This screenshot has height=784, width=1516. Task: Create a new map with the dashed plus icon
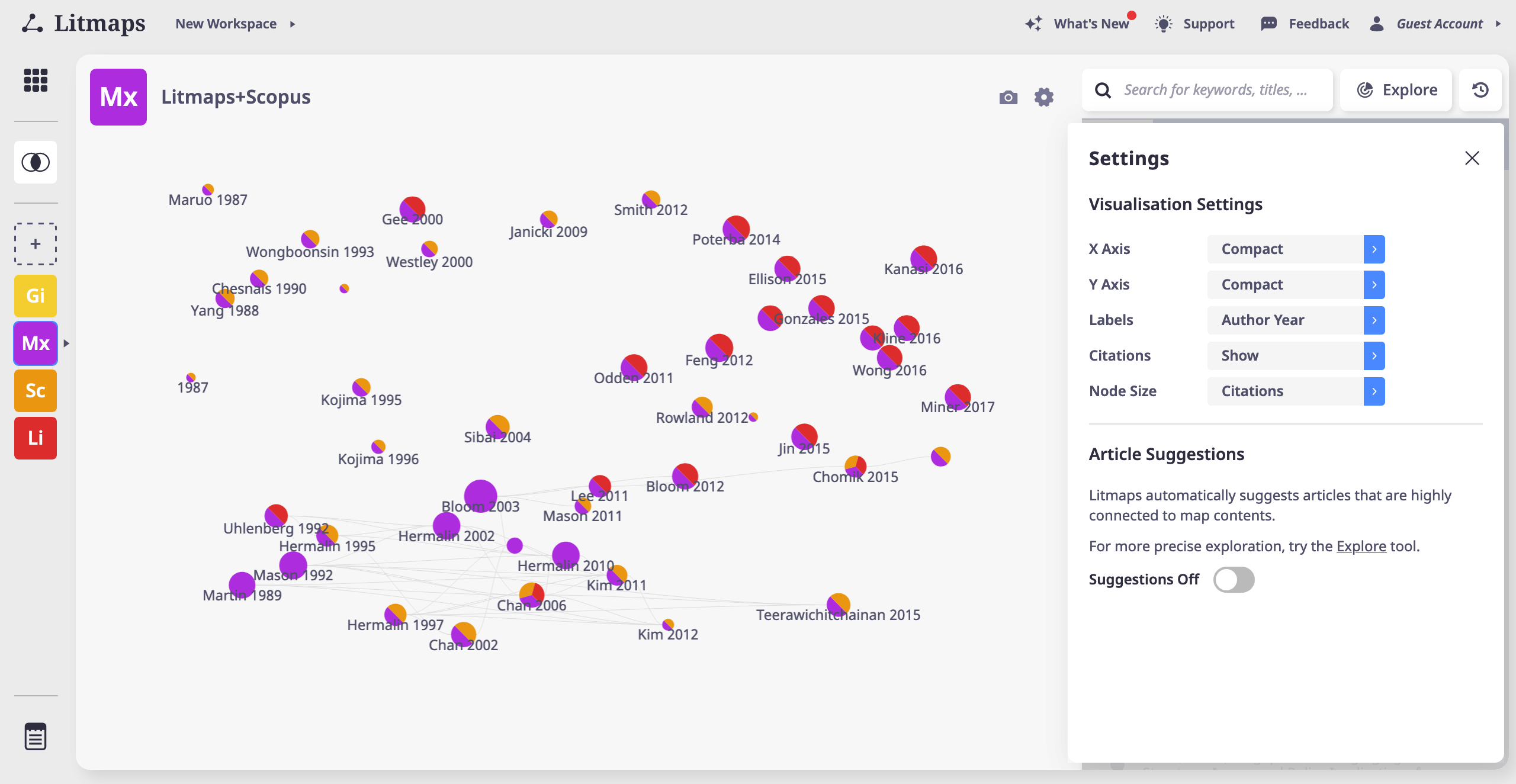(35, 243)
